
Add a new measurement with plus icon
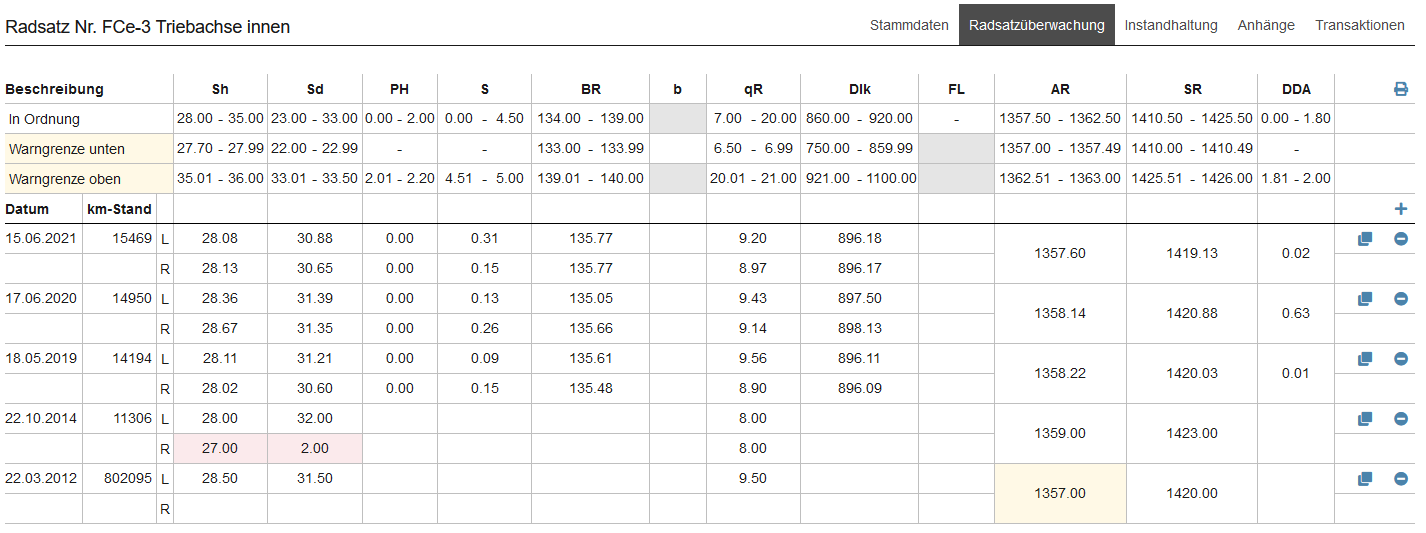(1401, 209)
